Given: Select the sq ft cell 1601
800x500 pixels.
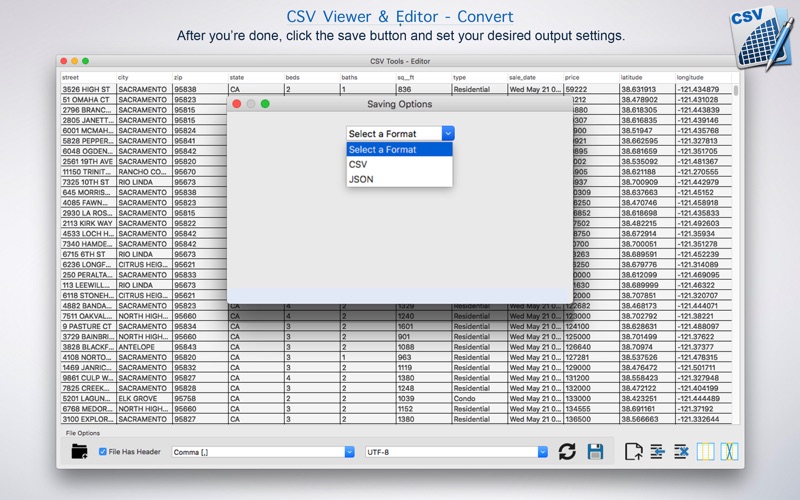Looking at the screenshot, I should [x=424, y=327].
